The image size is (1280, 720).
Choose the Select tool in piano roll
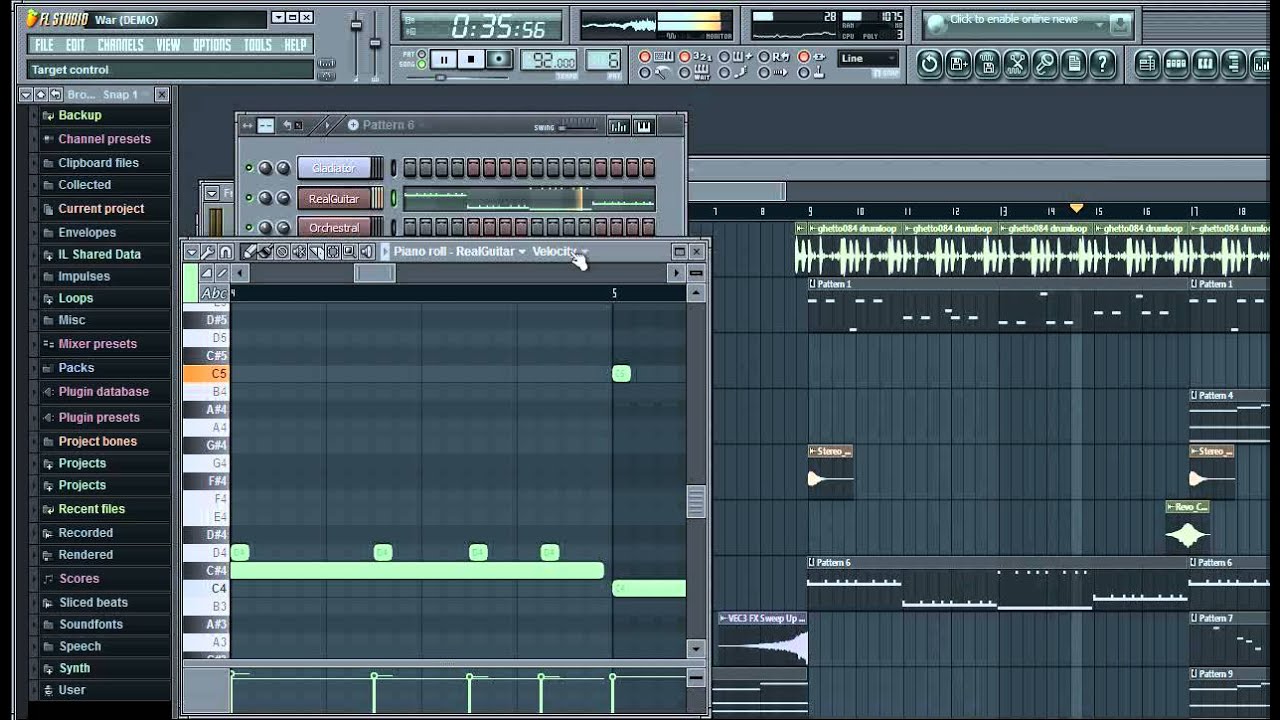coord(333,252)
